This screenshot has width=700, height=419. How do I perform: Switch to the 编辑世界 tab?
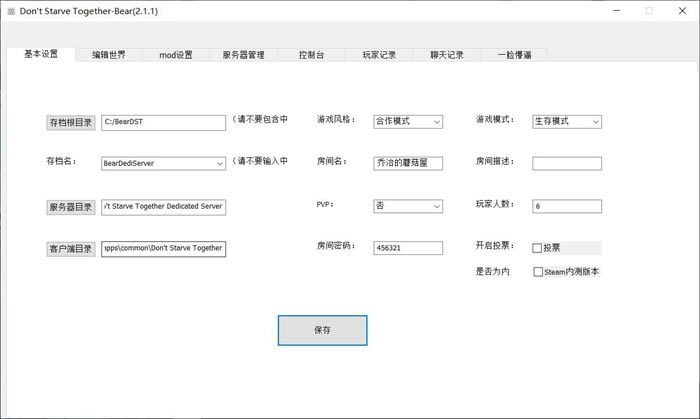(x=109, y=55)
